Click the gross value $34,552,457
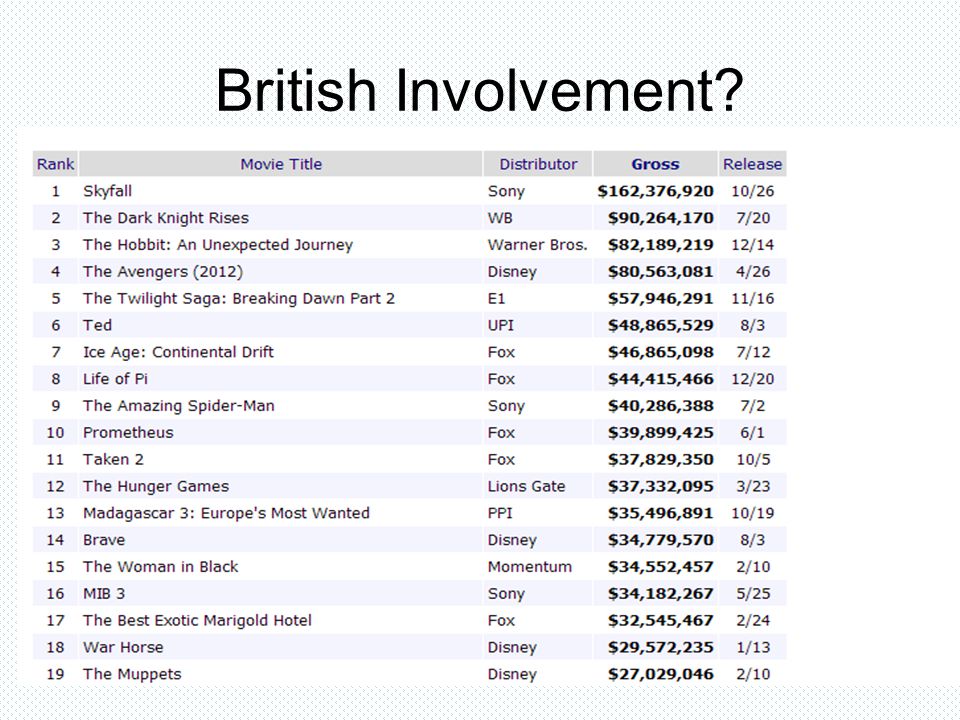The height and width of the screenshot is (720, 960). point(661,568)
